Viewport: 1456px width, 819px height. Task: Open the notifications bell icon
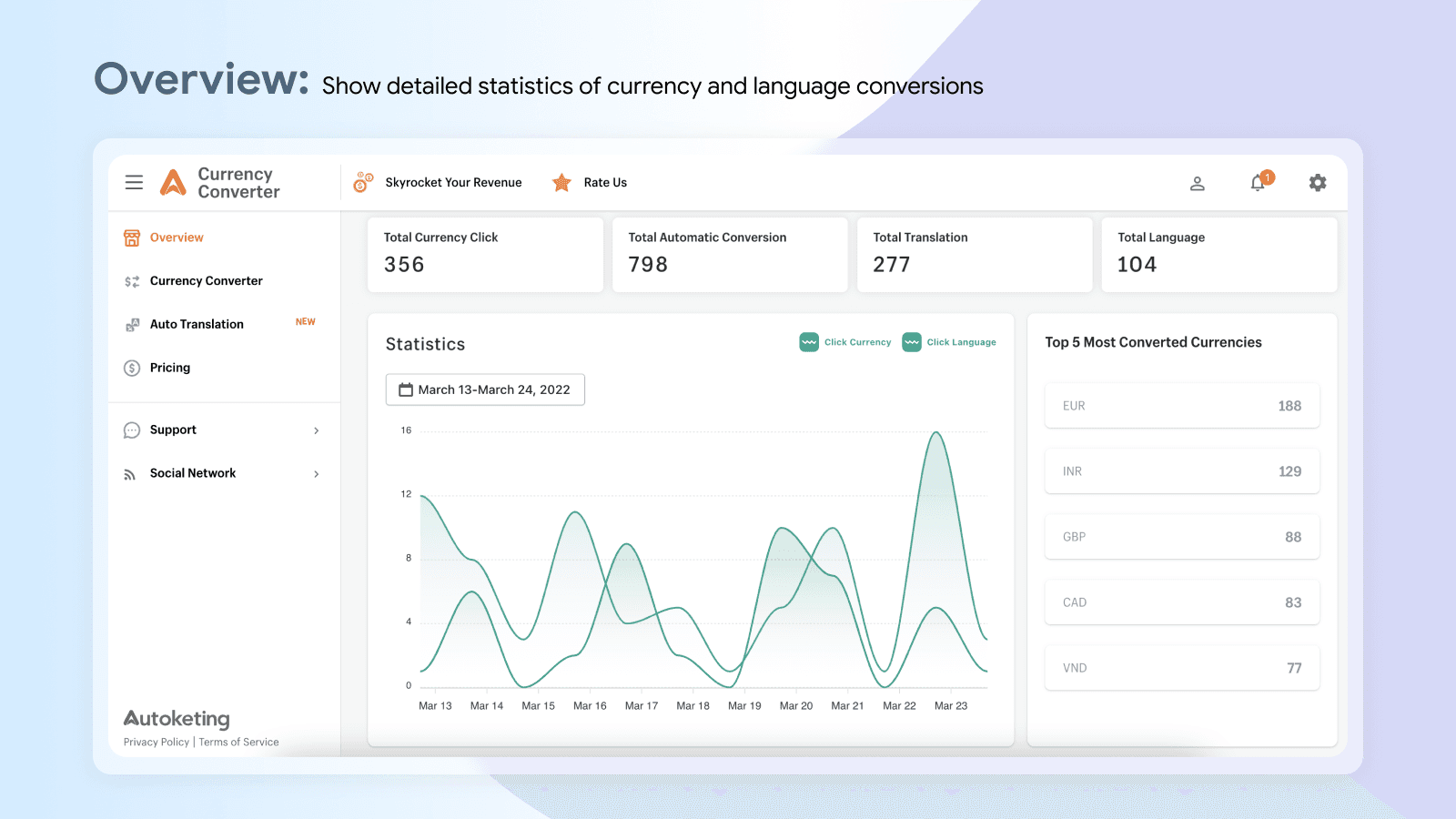(x=1258, y=183)
